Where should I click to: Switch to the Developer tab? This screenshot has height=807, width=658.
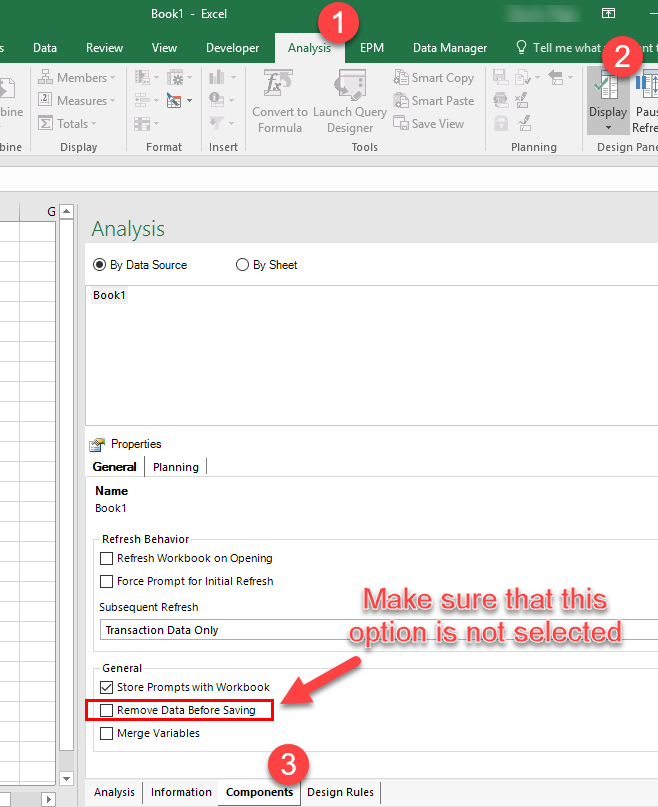pos(232,48)
